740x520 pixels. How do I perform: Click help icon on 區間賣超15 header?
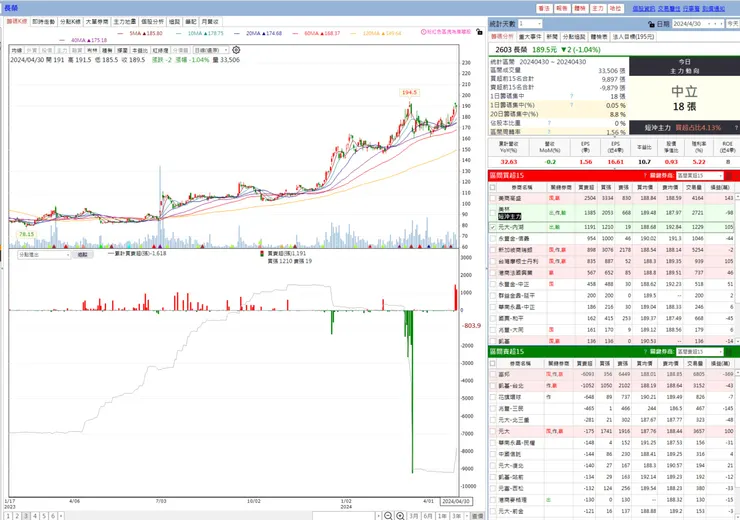point(645,352)
